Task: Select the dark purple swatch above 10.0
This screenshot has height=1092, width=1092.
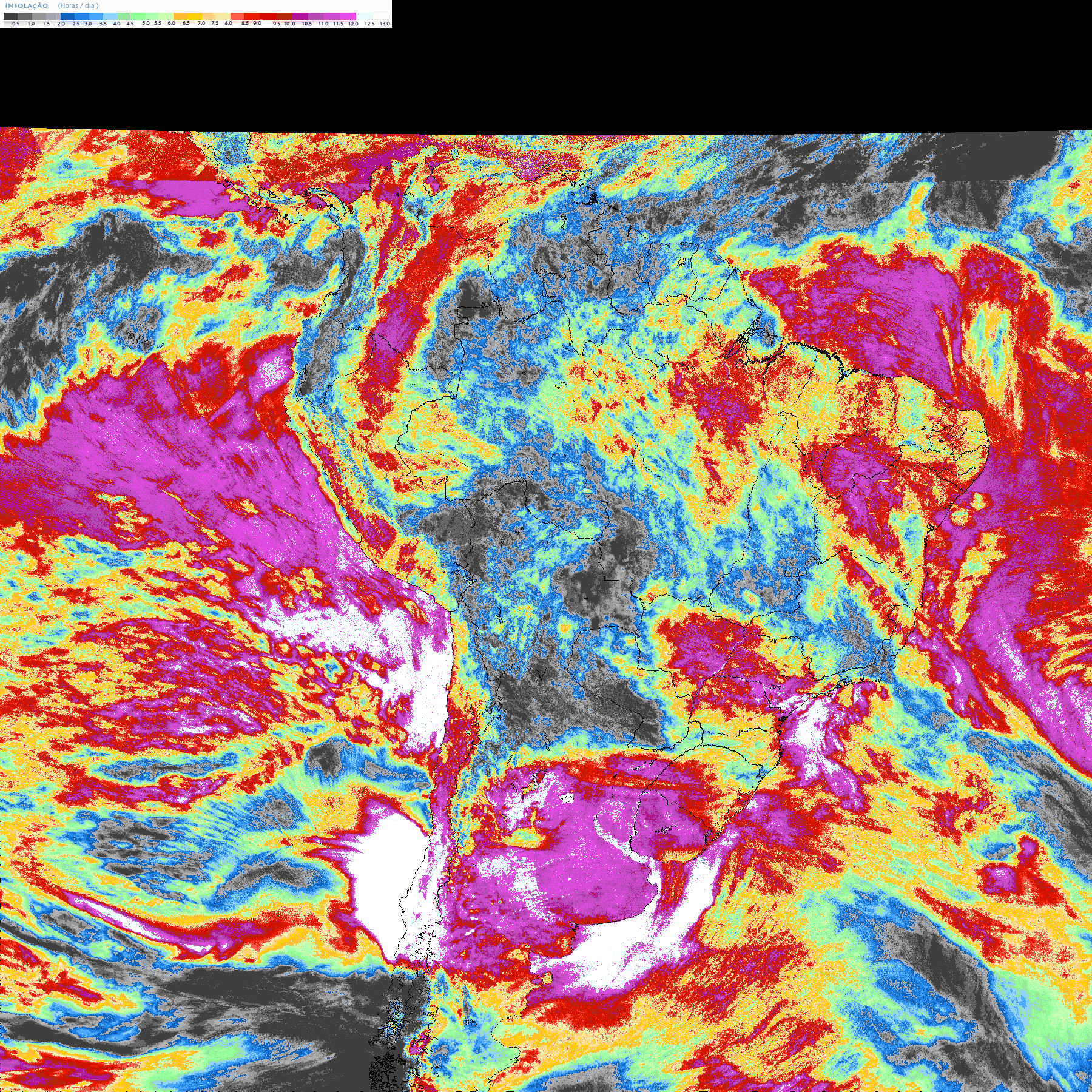Action: (x=300, y=16)
